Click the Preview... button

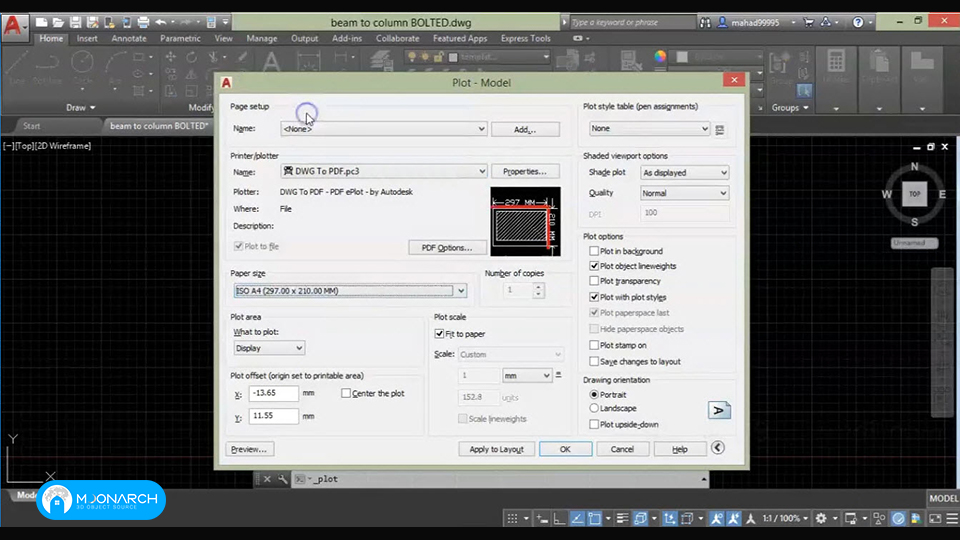coord(249,449)
